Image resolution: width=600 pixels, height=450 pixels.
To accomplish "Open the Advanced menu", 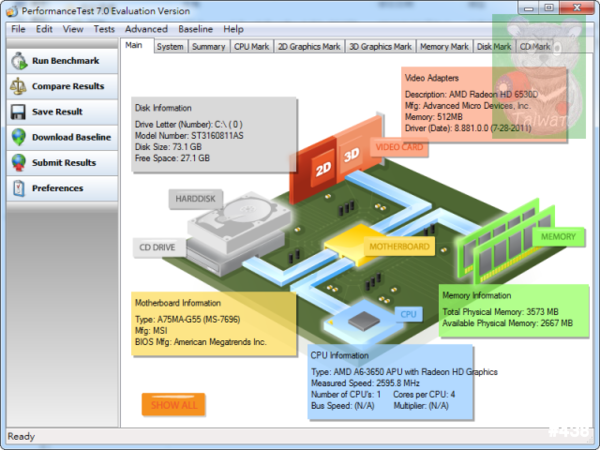I will 146,29.
